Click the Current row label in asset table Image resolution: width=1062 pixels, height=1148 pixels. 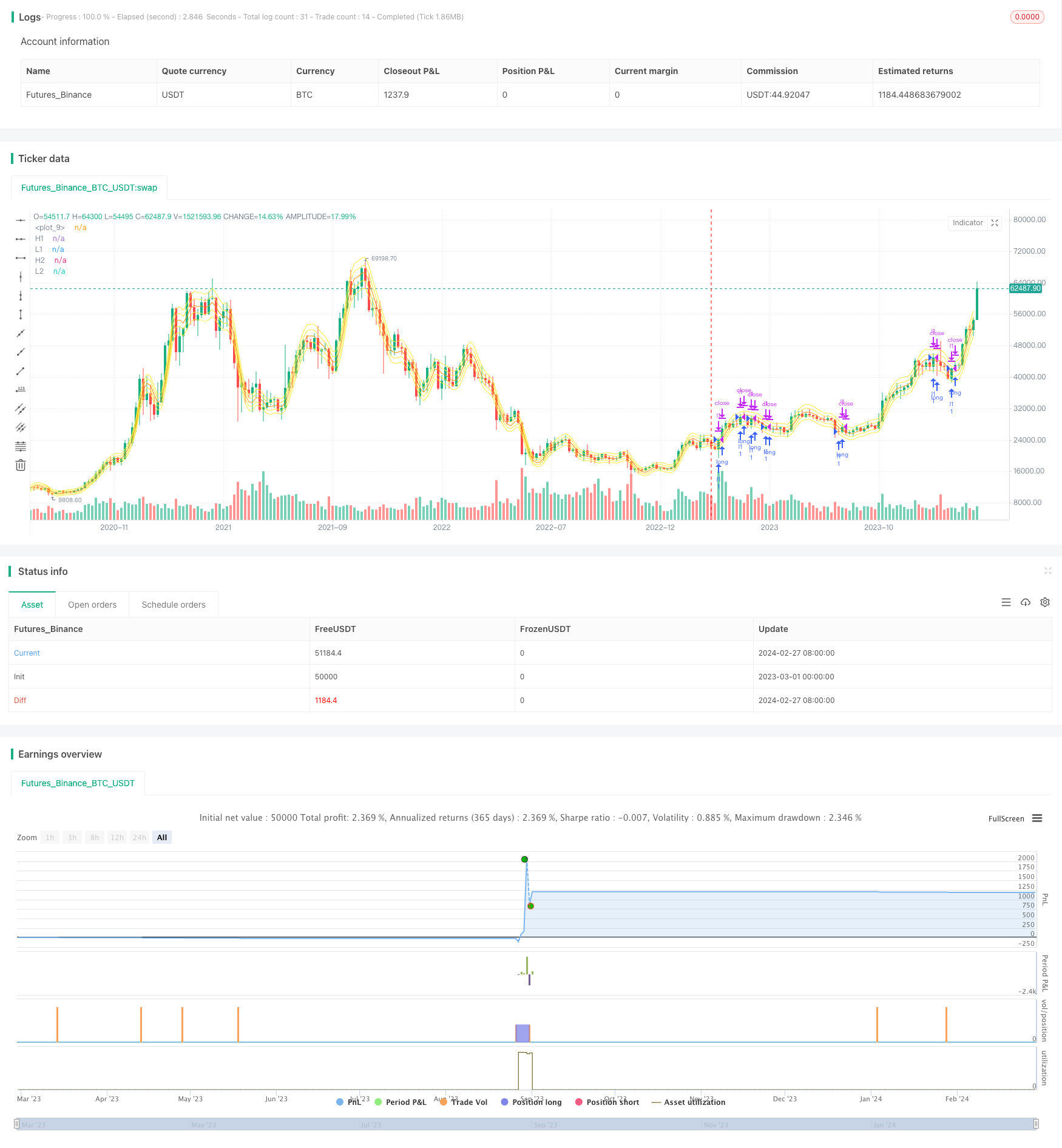pyautogui.click(x=27, y=653)
